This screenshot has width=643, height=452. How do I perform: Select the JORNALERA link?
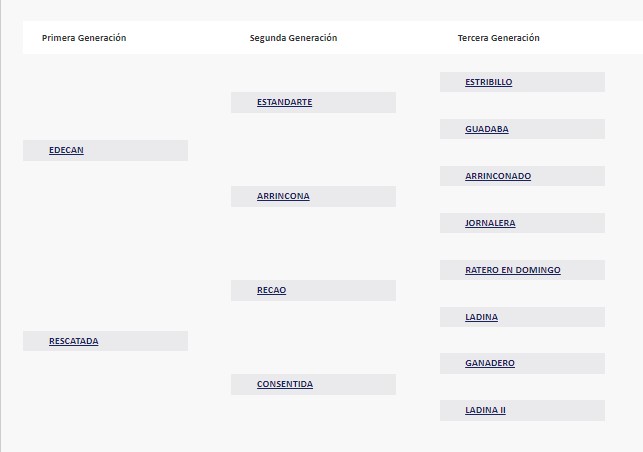[490, 223]
